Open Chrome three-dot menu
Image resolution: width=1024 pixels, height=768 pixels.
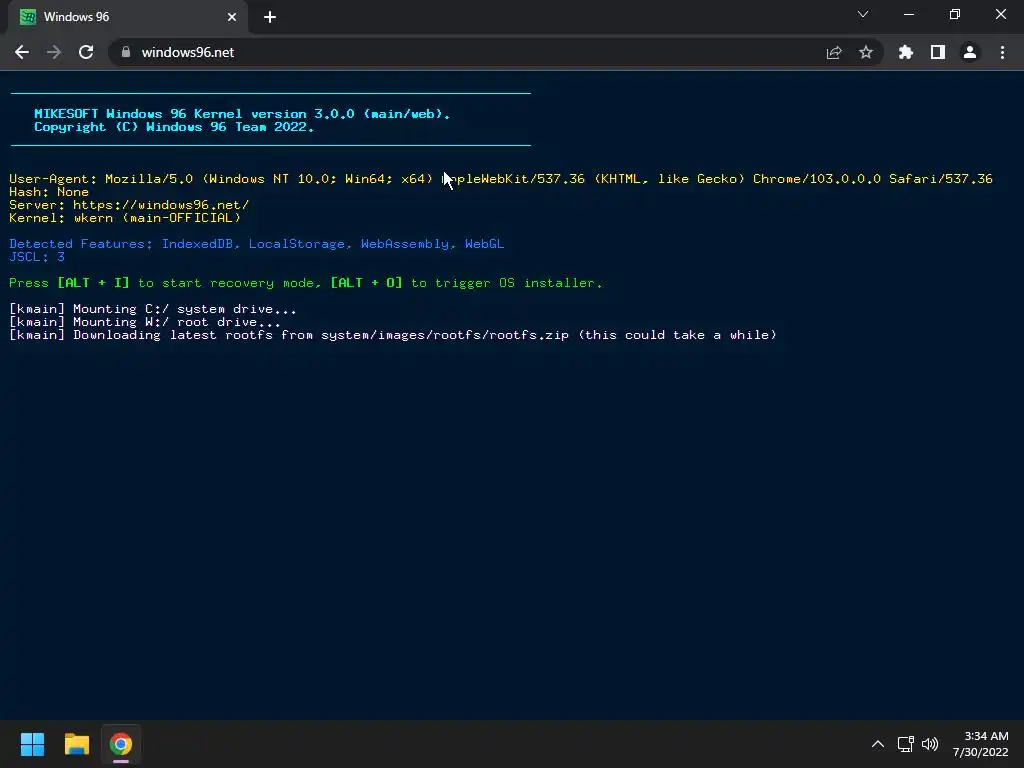(1002, 52)
